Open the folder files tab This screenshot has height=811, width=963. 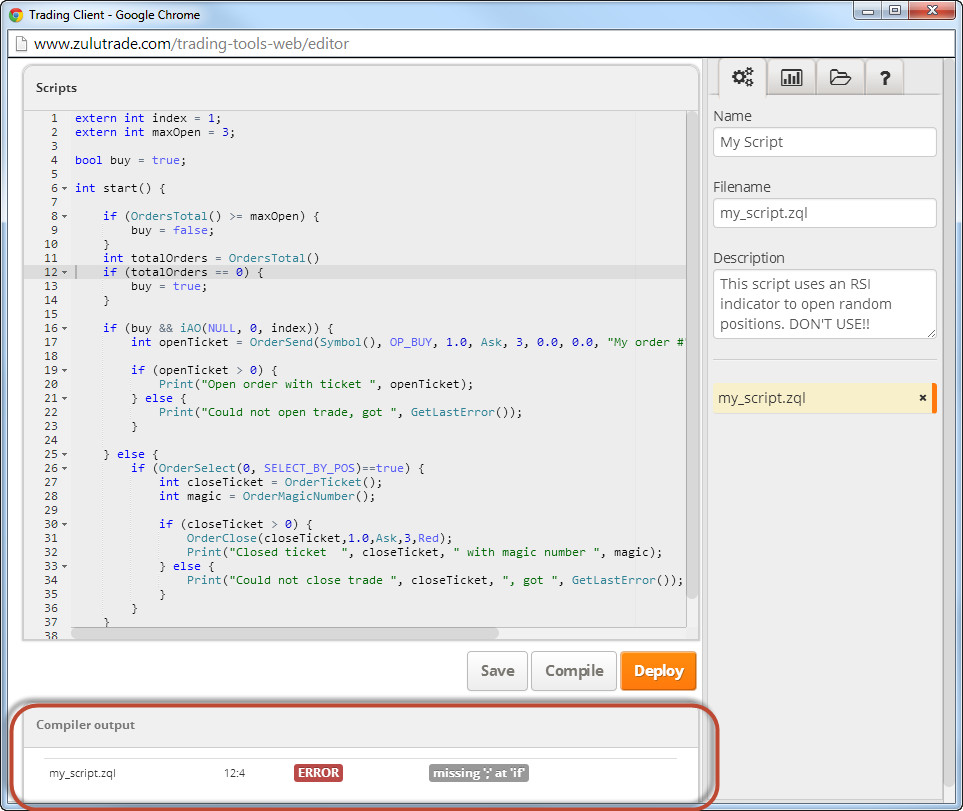840,78
